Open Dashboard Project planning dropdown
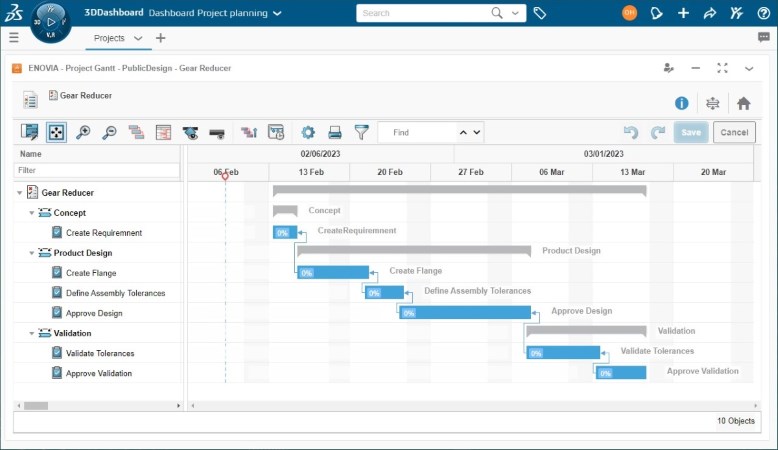 tap(277, 13)
